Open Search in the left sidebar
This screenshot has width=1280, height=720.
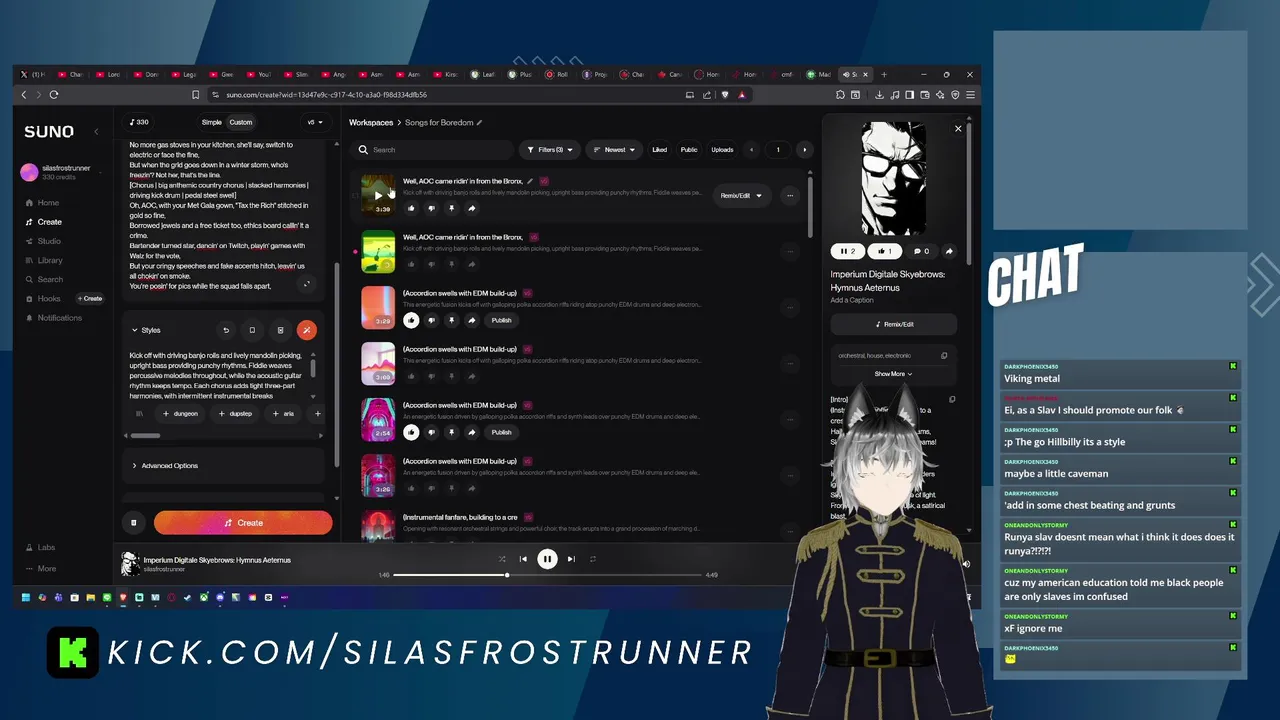50,280
